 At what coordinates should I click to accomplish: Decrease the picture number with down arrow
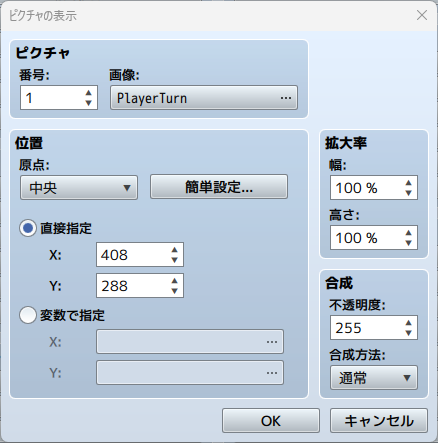click(88, 103)
